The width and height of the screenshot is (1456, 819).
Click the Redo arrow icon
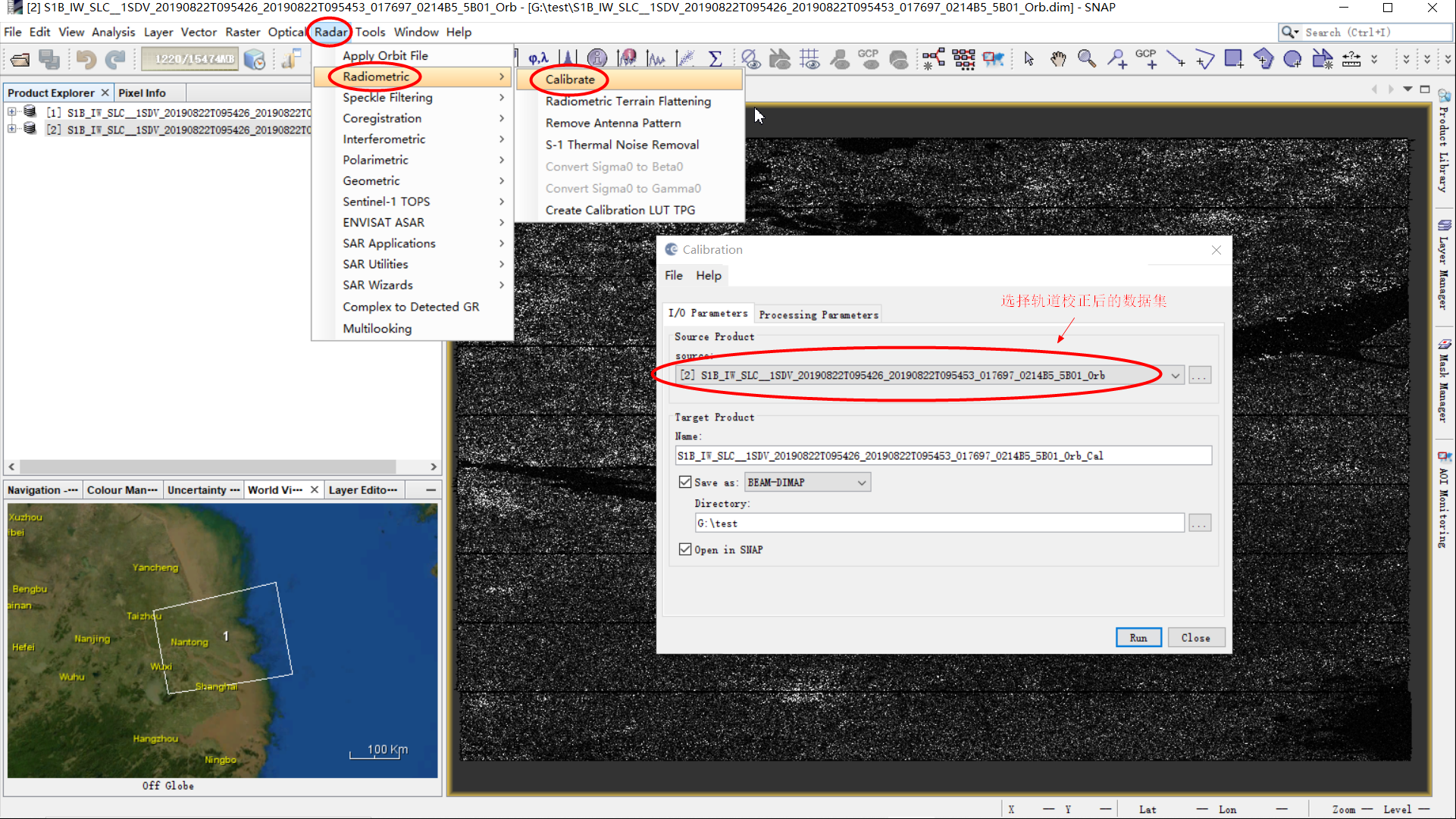(115, 59)
